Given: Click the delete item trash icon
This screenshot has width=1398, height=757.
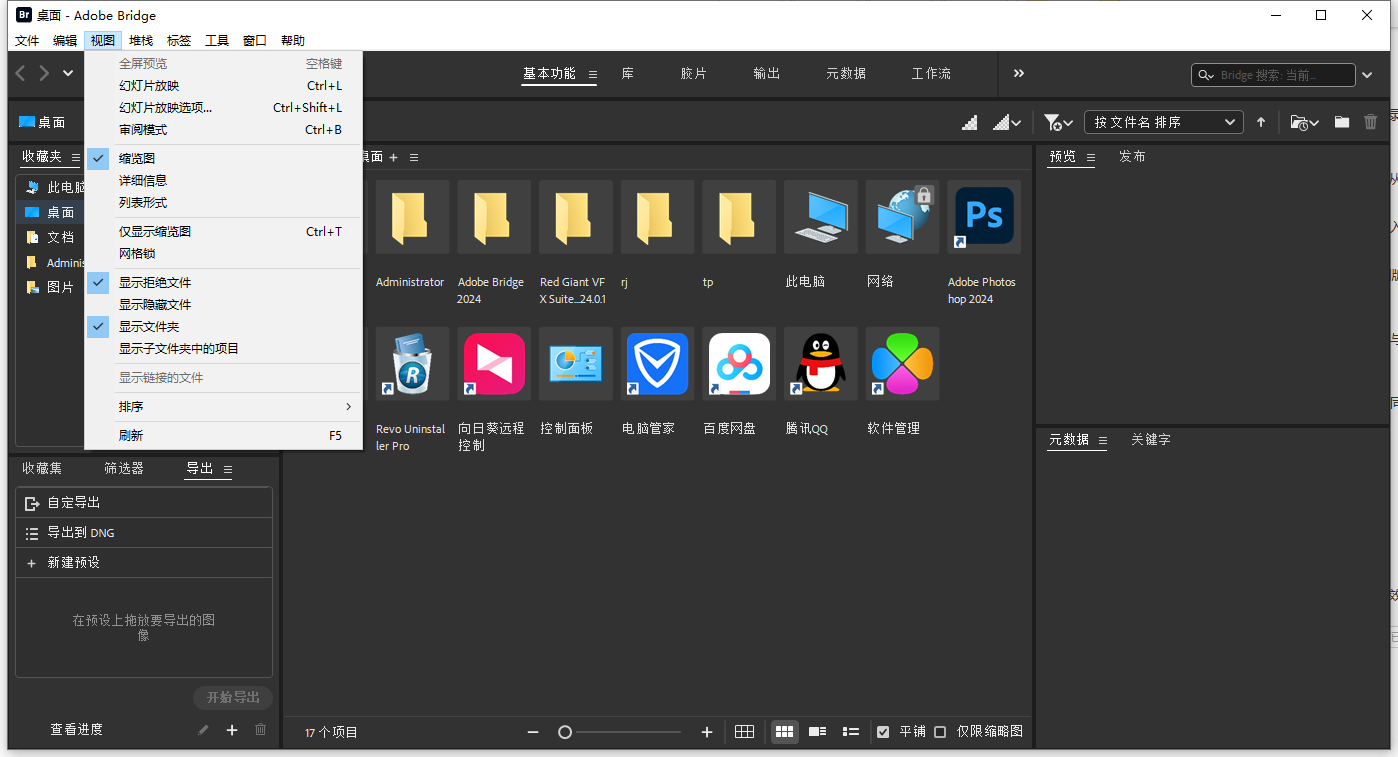Looking at the screenshot, I should click(1370, 121).
